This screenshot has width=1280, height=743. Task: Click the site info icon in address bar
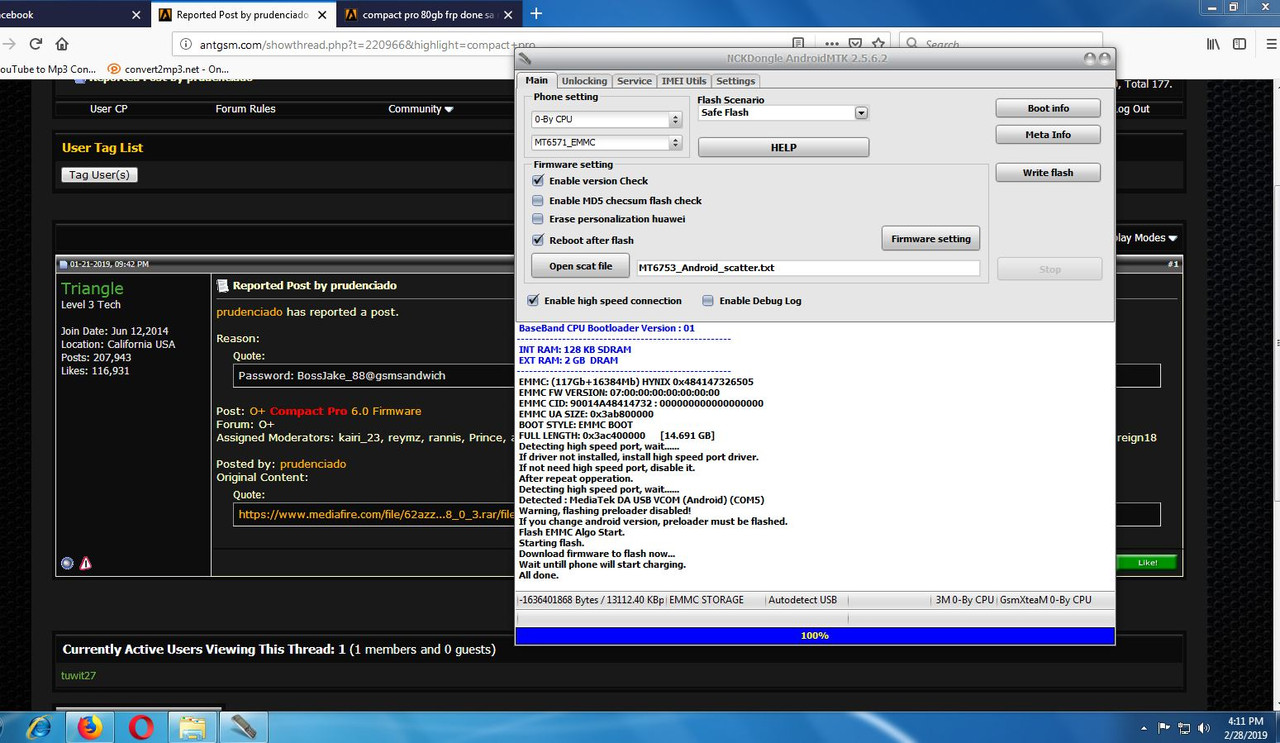coord(186,45)
